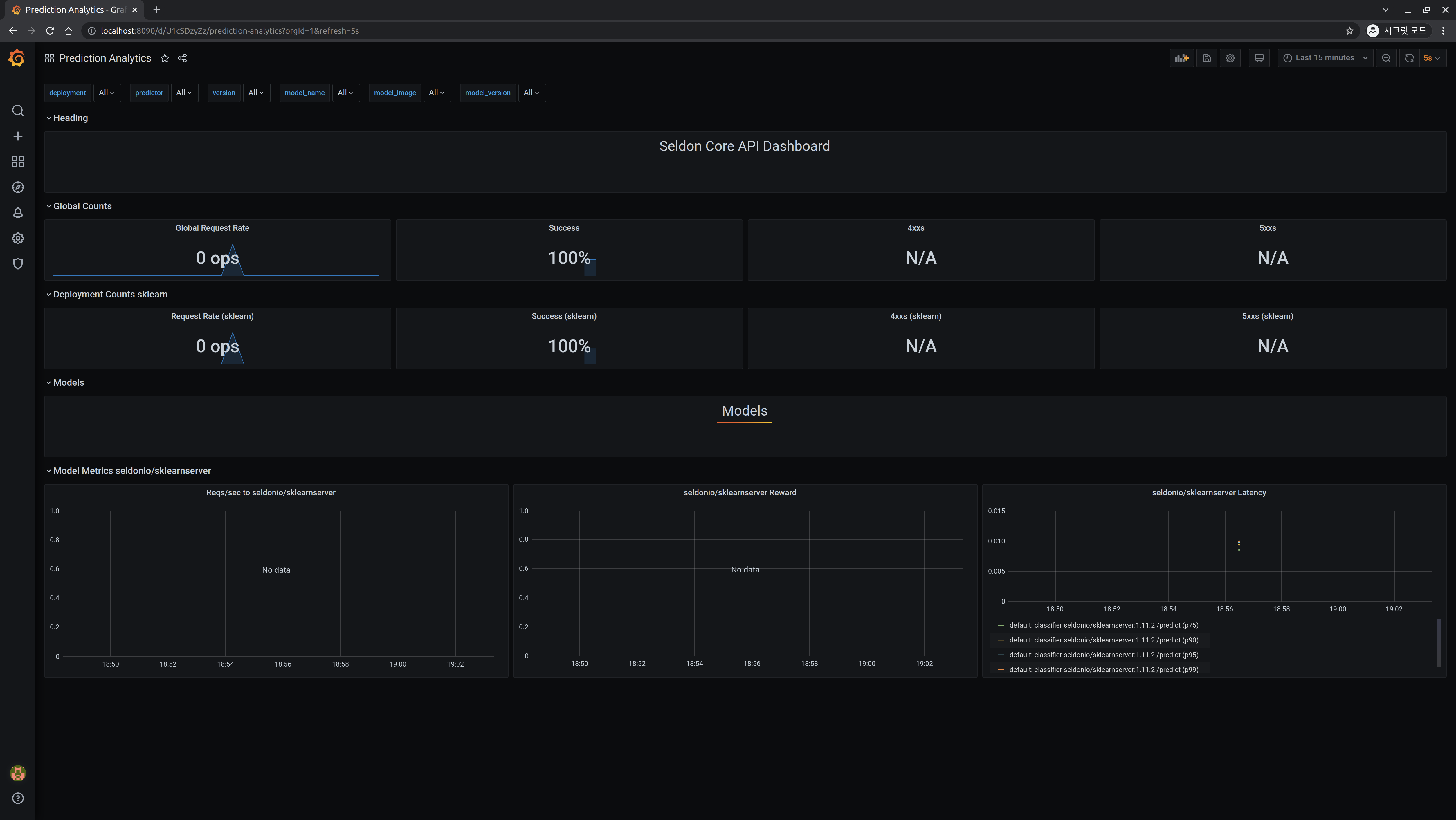
Task: Open dashboard settings gear
Action: (1230, 58)
